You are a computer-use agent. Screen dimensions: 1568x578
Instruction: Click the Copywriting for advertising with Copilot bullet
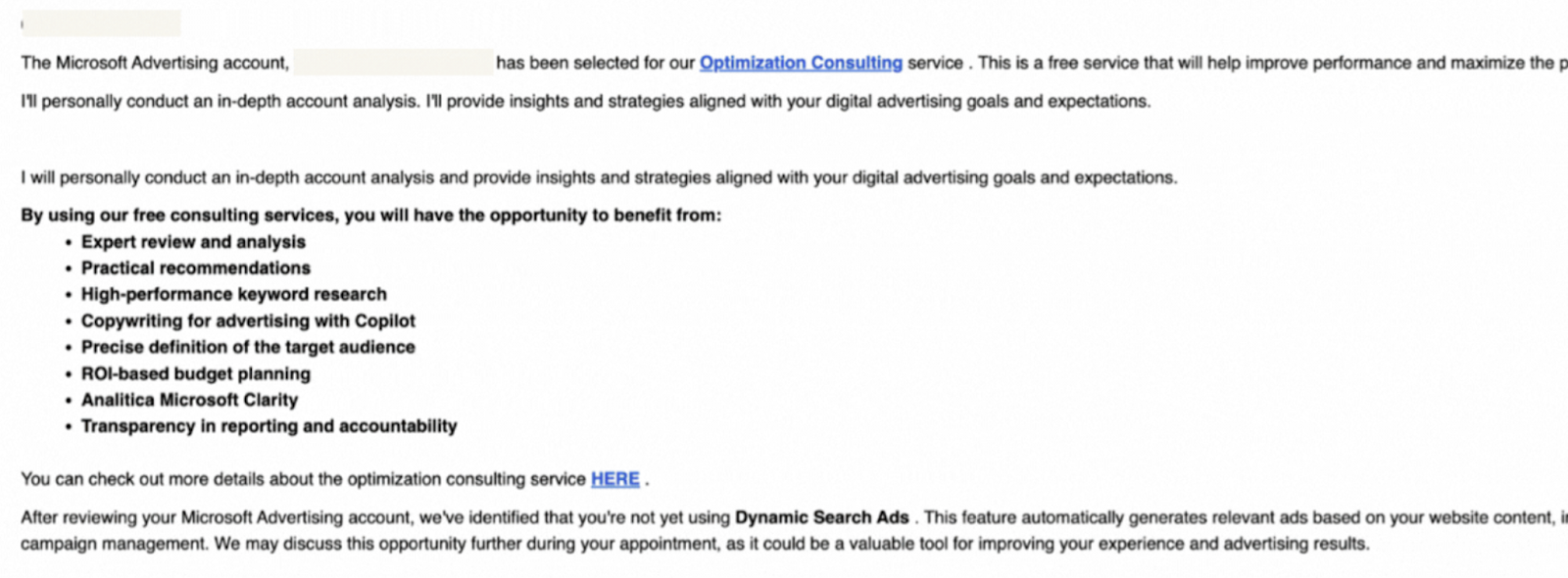click(248, 320)
